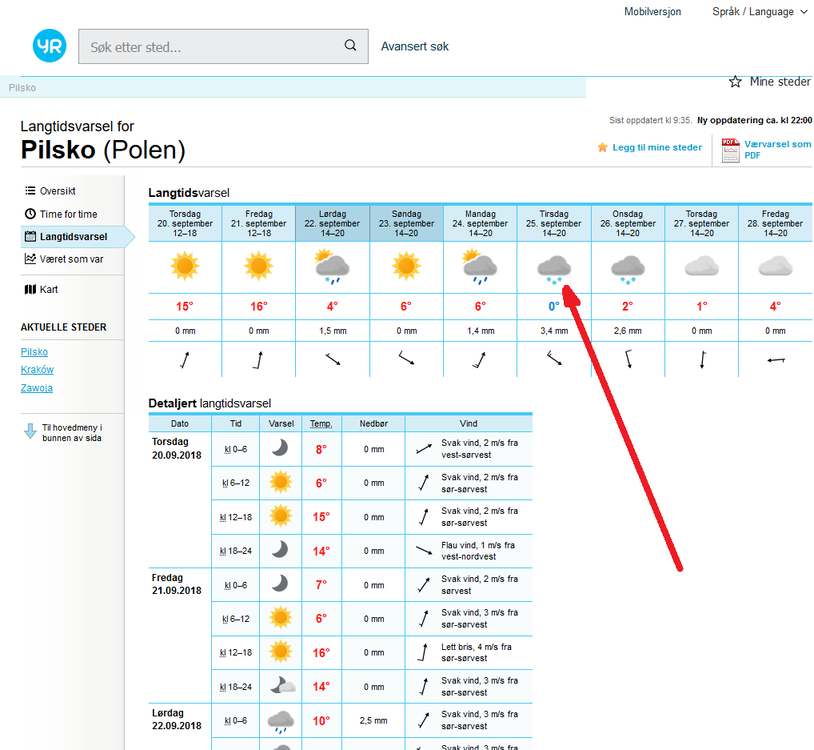
Task: Open the Språk / Language dropdown
Action: 759,11
